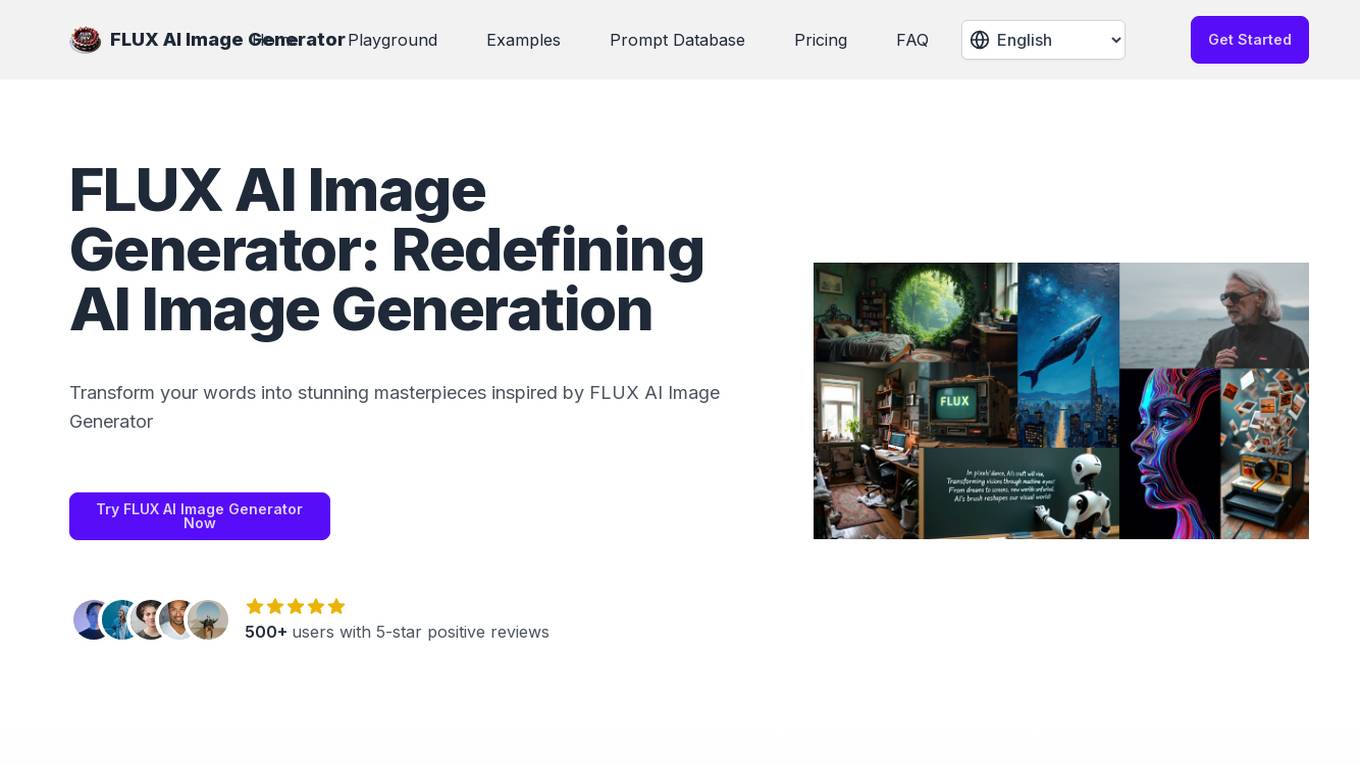This screenshot has width=1360, height=764.
Task: Select the fourth user avatar
Action: [179, 620]
